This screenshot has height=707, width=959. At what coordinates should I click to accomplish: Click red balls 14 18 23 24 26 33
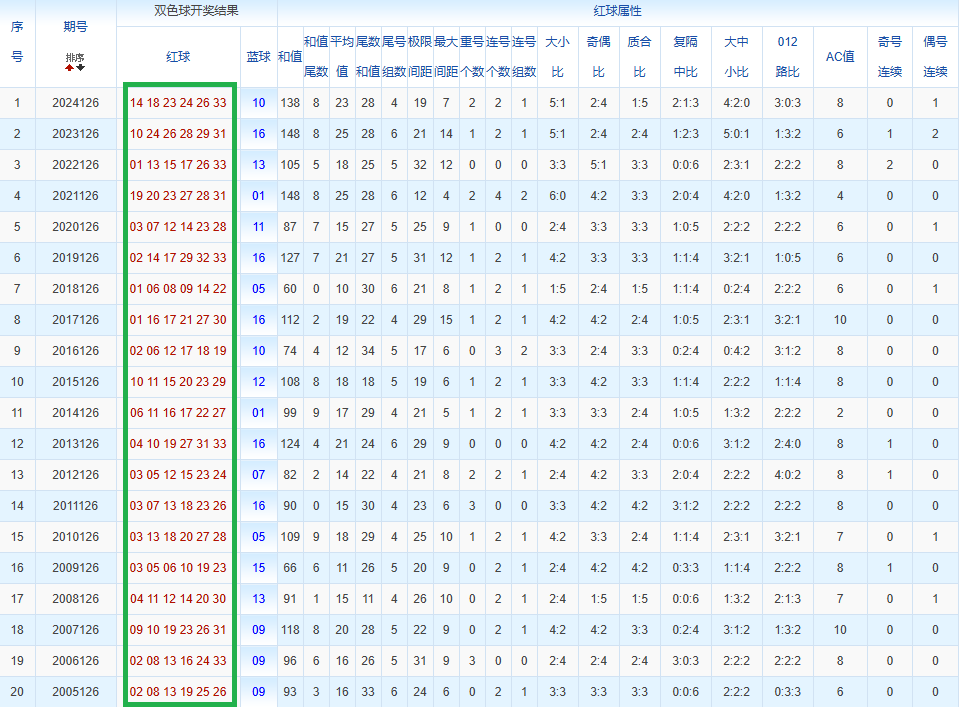(x=178, y=103)
